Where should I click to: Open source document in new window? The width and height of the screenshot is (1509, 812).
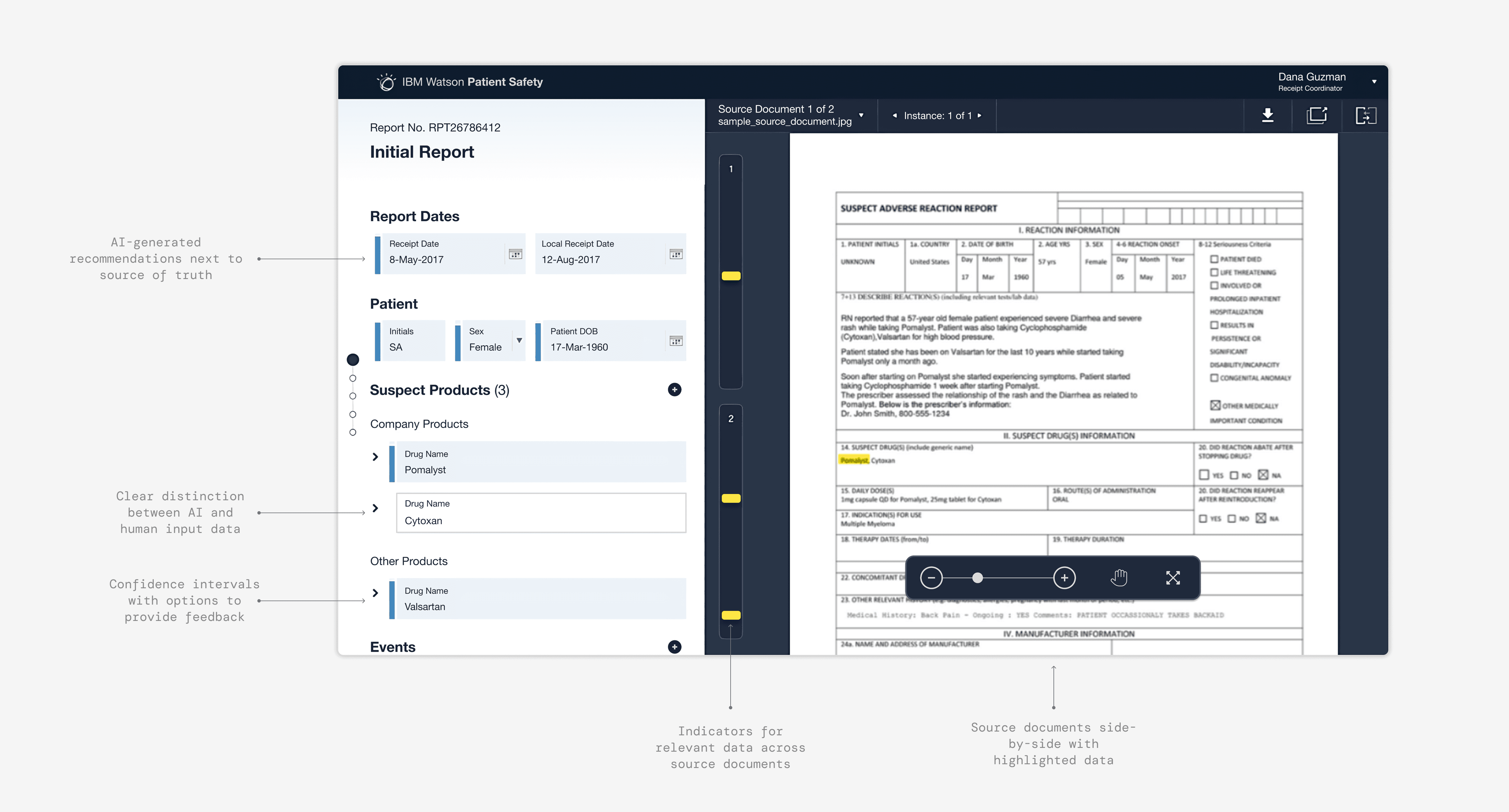pos(1316,115)
